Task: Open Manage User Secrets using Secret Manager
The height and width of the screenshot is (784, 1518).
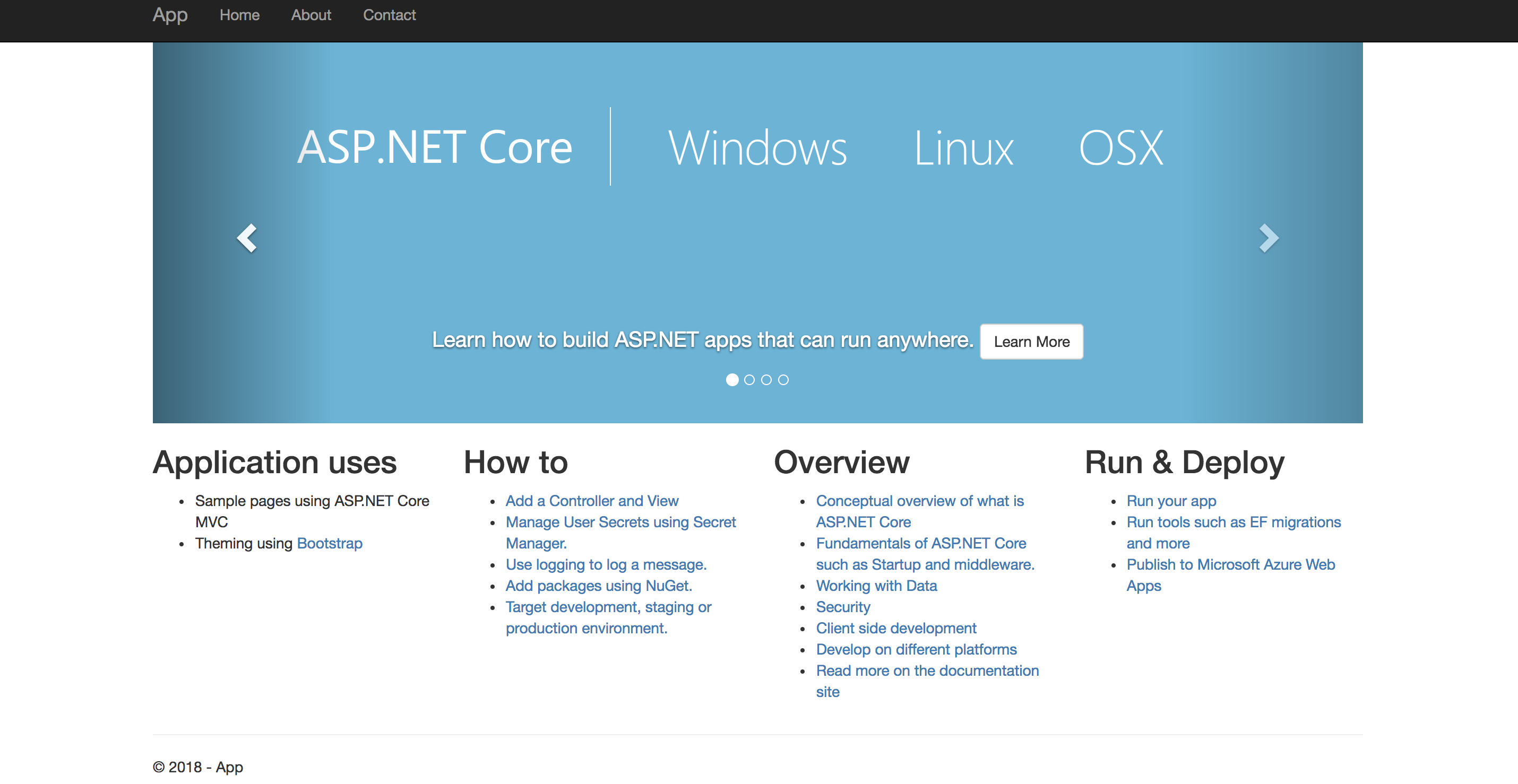Action: coord(620,533)
